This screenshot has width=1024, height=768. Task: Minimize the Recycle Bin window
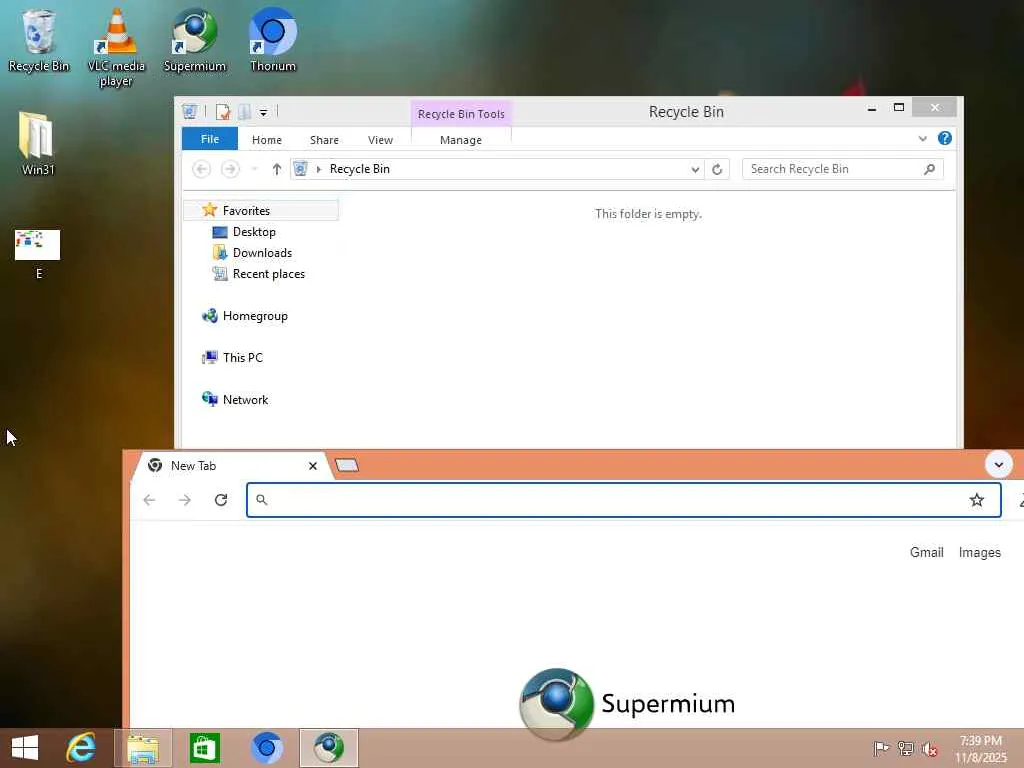click(x=871, y=108)
